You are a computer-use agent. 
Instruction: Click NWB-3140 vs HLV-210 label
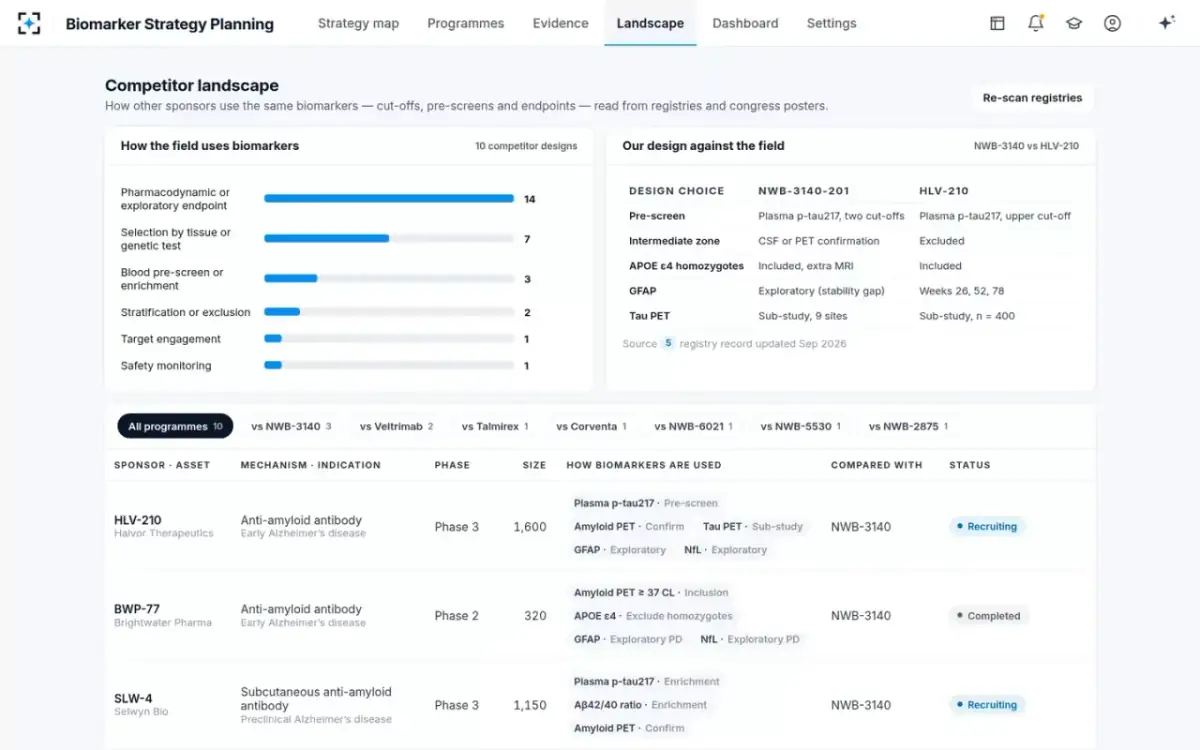1026,146
